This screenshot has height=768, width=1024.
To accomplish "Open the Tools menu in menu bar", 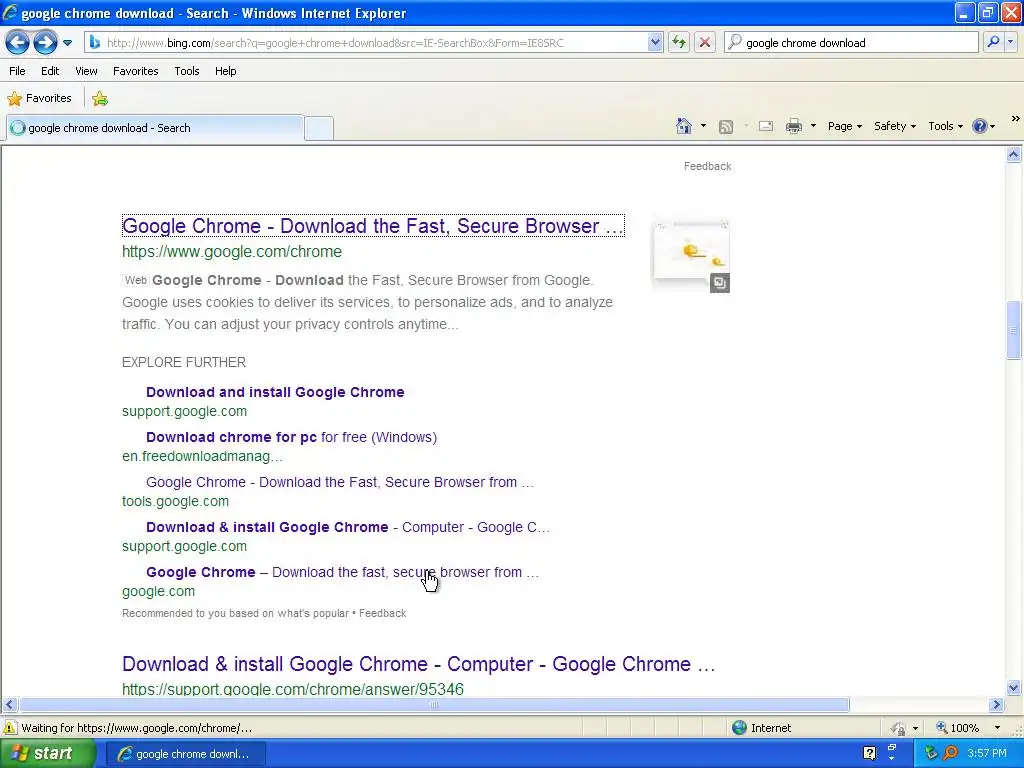I will click(187, 71).
